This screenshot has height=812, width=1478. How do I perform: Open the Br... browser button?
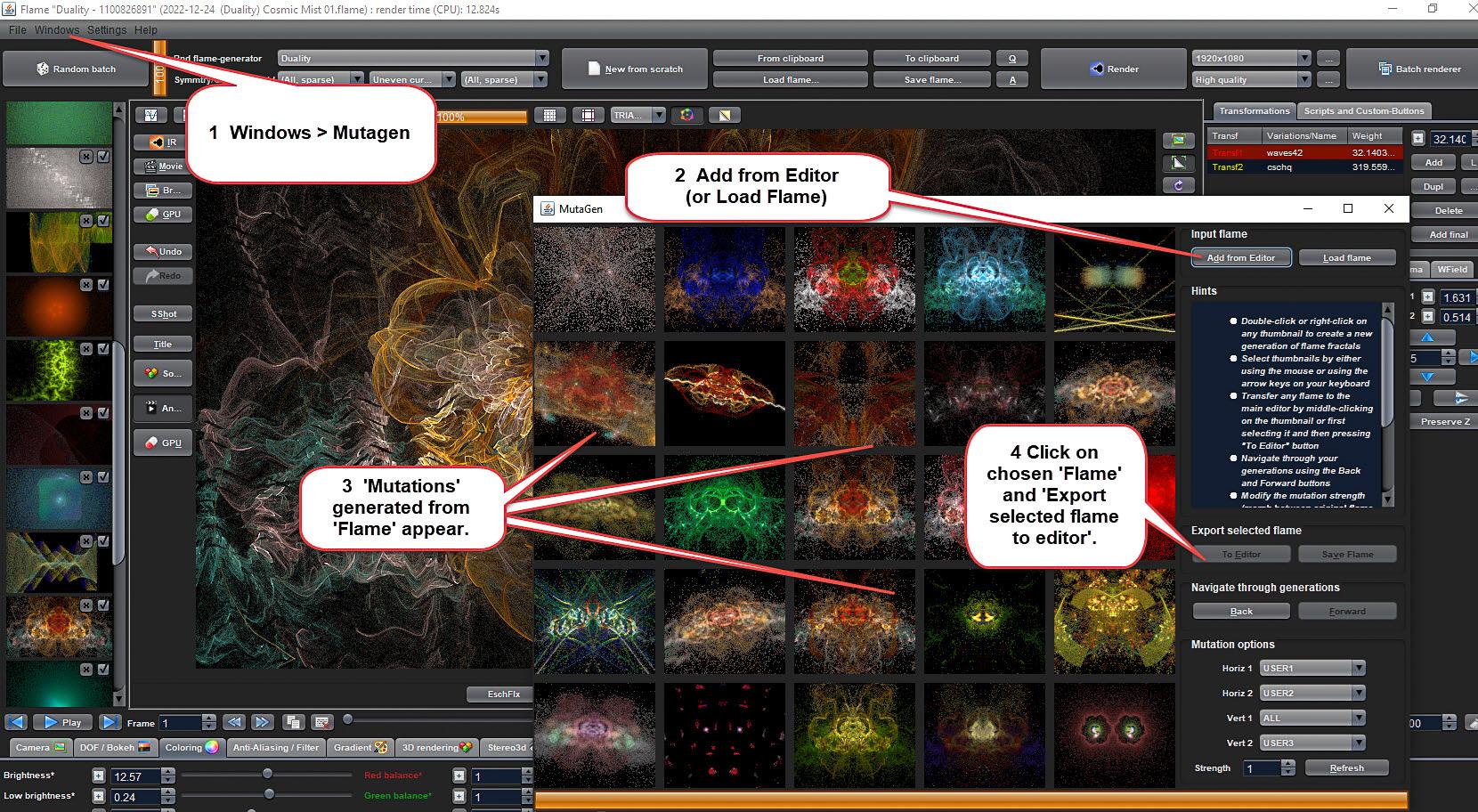pyautogui.click(x=163, y=191)
